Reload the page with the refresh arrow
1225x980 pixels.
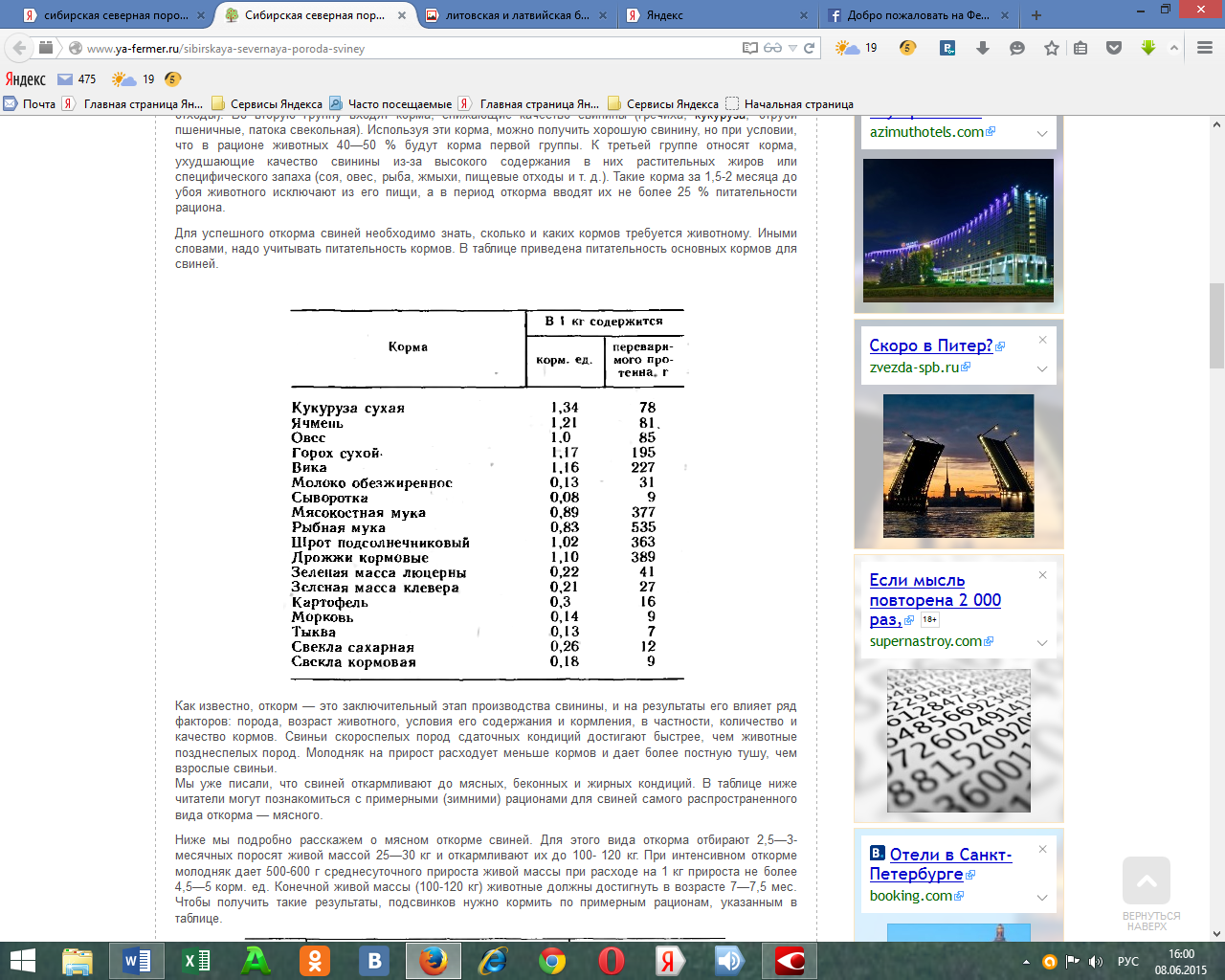point(810,48)
